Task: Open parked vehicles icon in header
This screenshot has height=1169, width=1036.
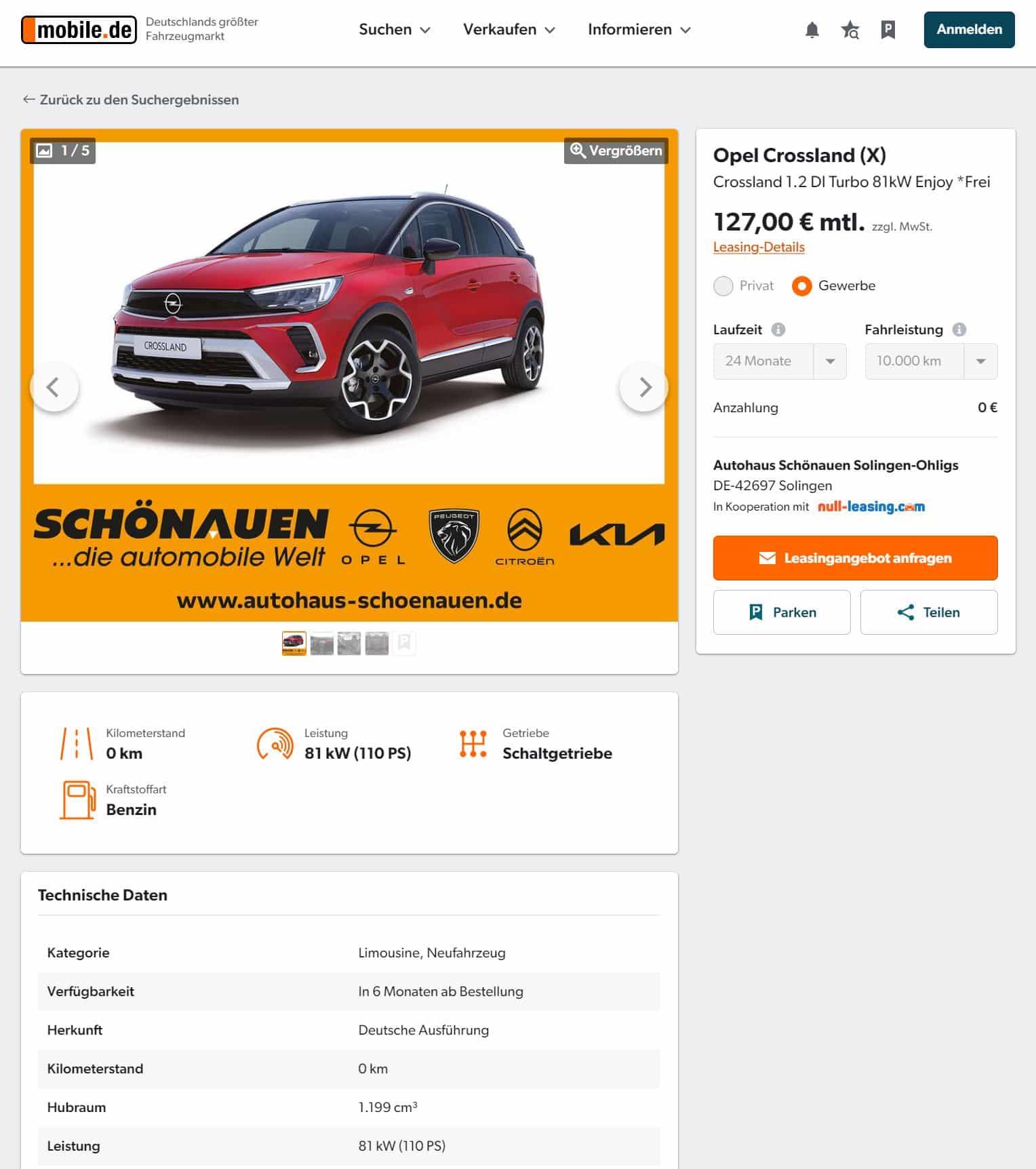Action: pos(888,30)
